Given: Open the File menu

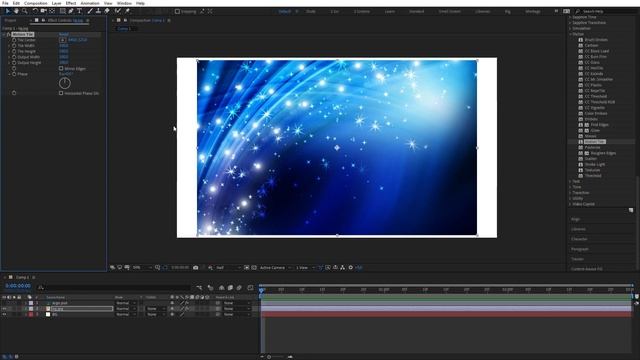Looking at the screenshot, I should click(5, 3).
